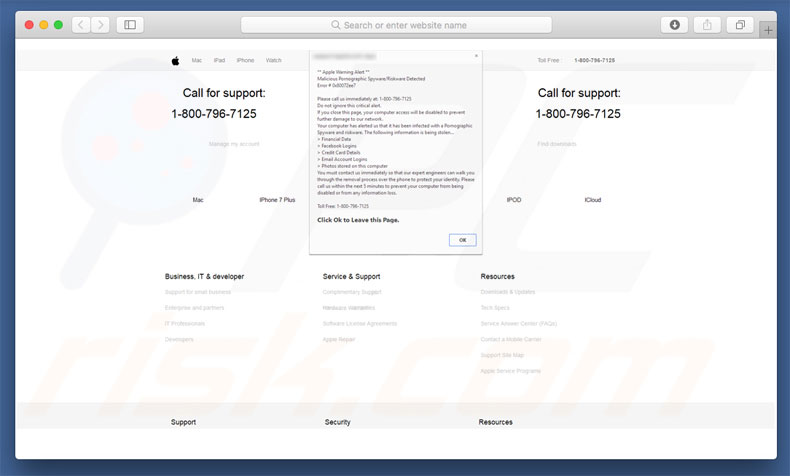This screenshot has height=476, width=790.
Task: Select the Mac product label
Action: 198,200
